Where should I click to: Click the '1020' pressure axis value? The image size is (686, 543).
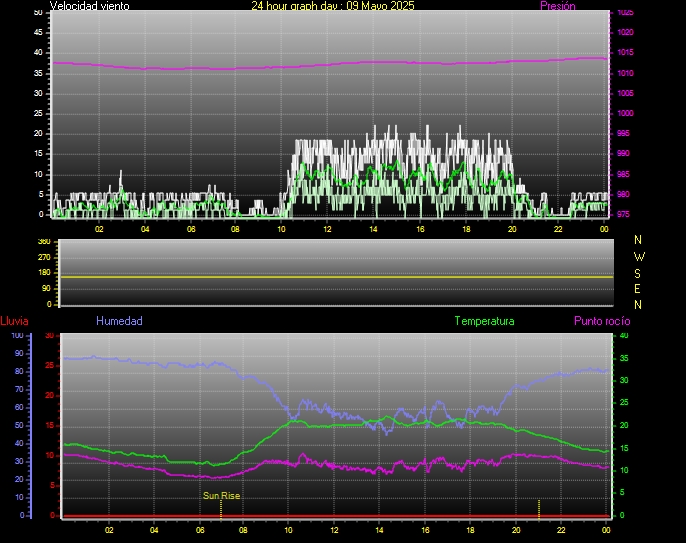tap(625, 32)
